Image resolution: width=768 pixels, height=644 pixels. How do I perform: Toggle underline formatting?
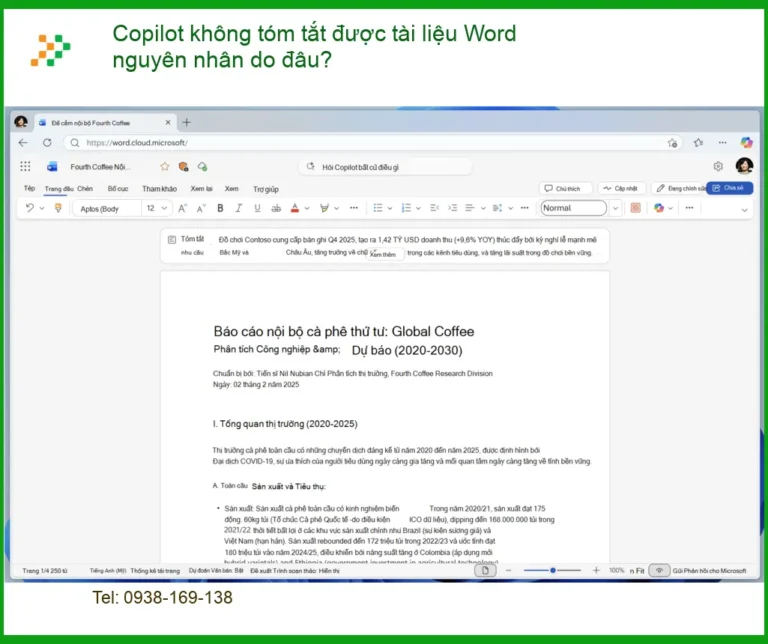click(257, 208)
